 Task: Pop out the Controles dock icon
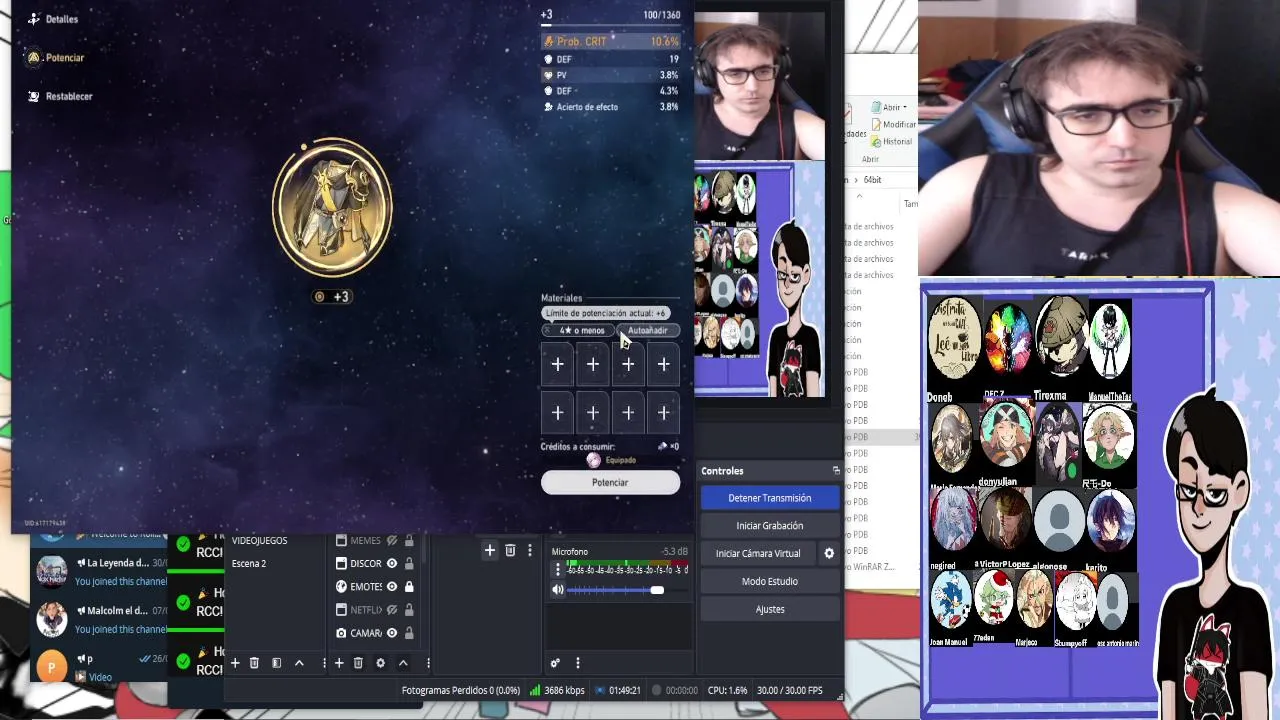(x=836, y=471)
